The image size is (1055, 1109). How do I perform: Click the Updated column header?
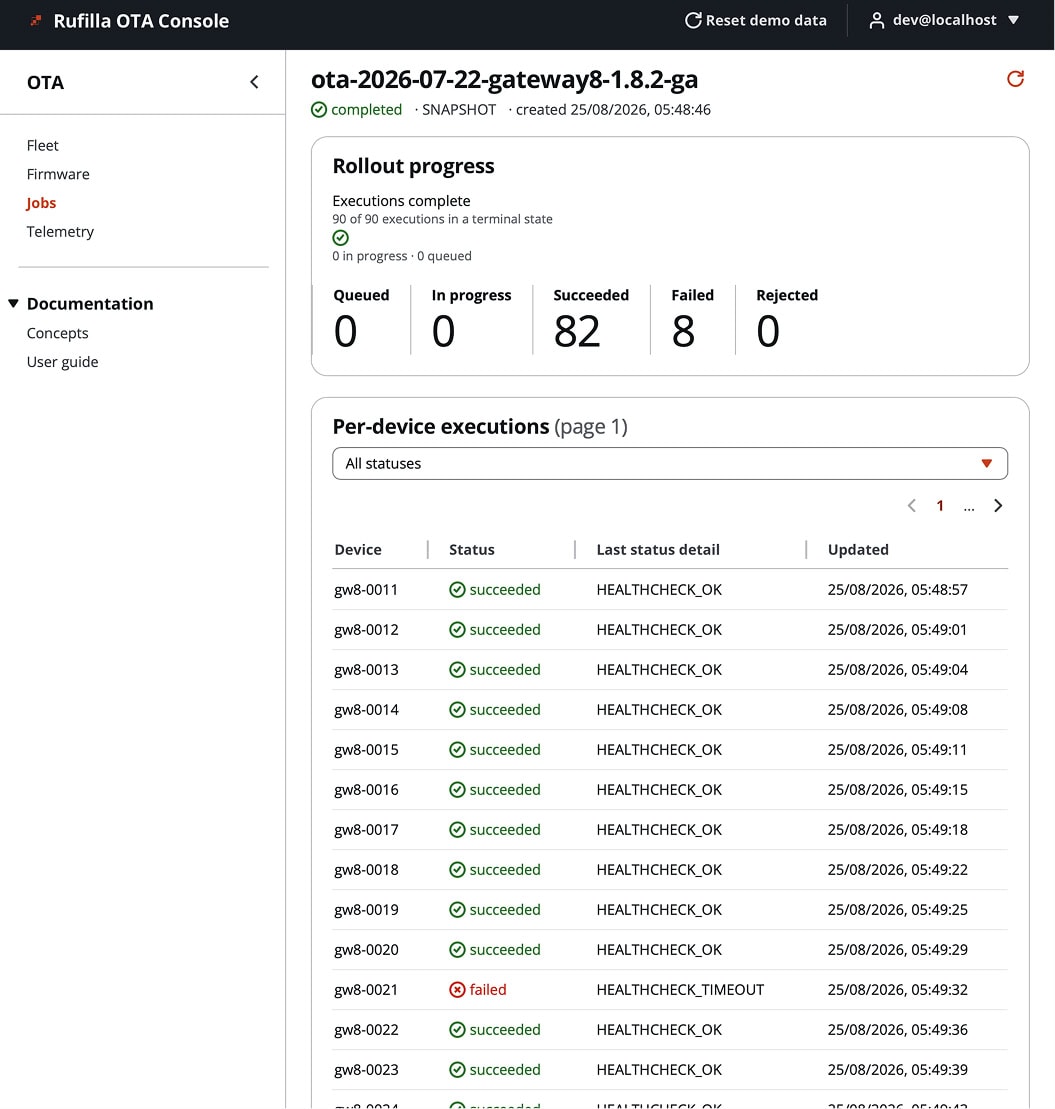click(858, 550)
